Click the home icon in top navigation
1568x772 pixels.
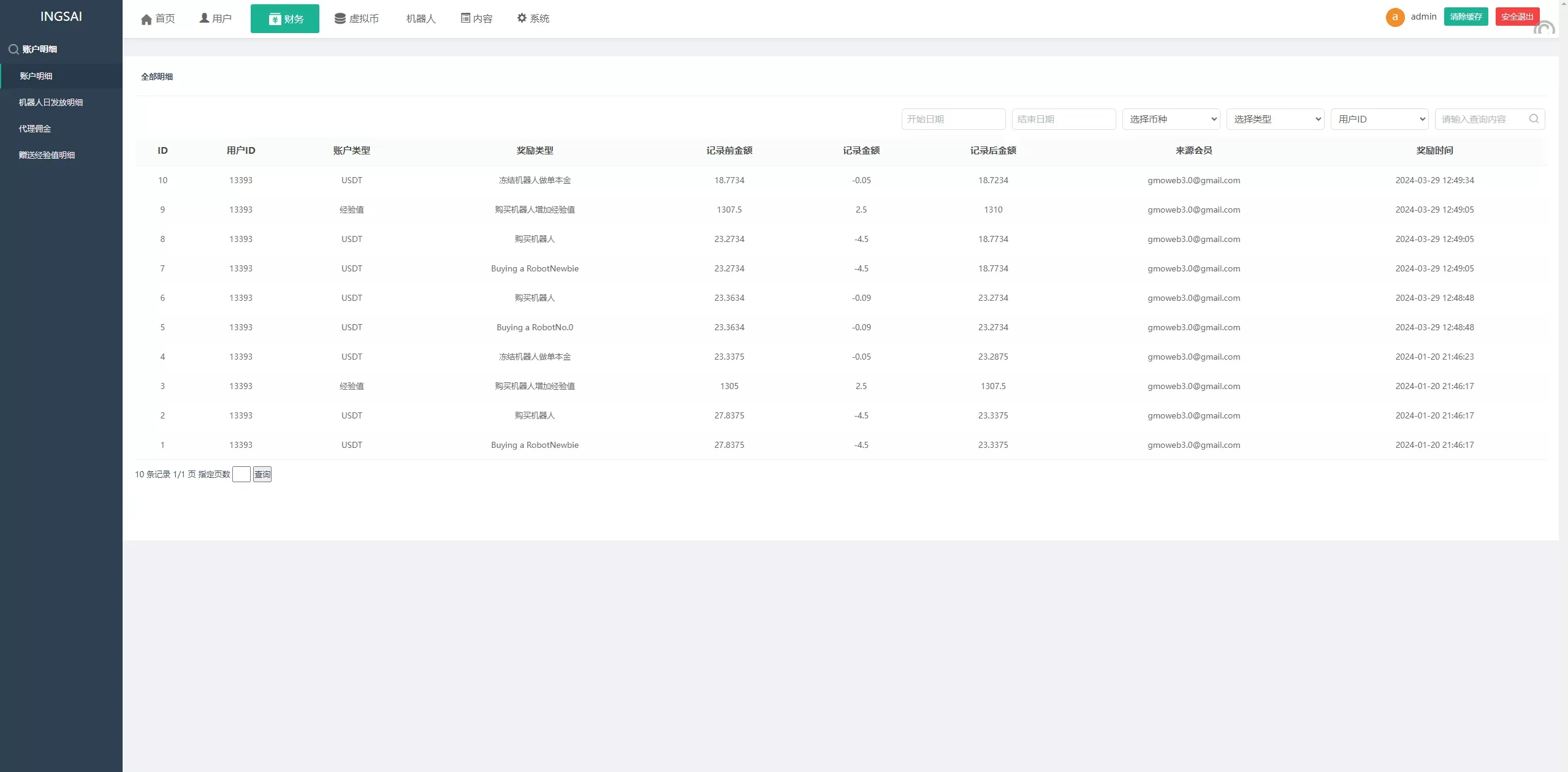click(146, 20)
